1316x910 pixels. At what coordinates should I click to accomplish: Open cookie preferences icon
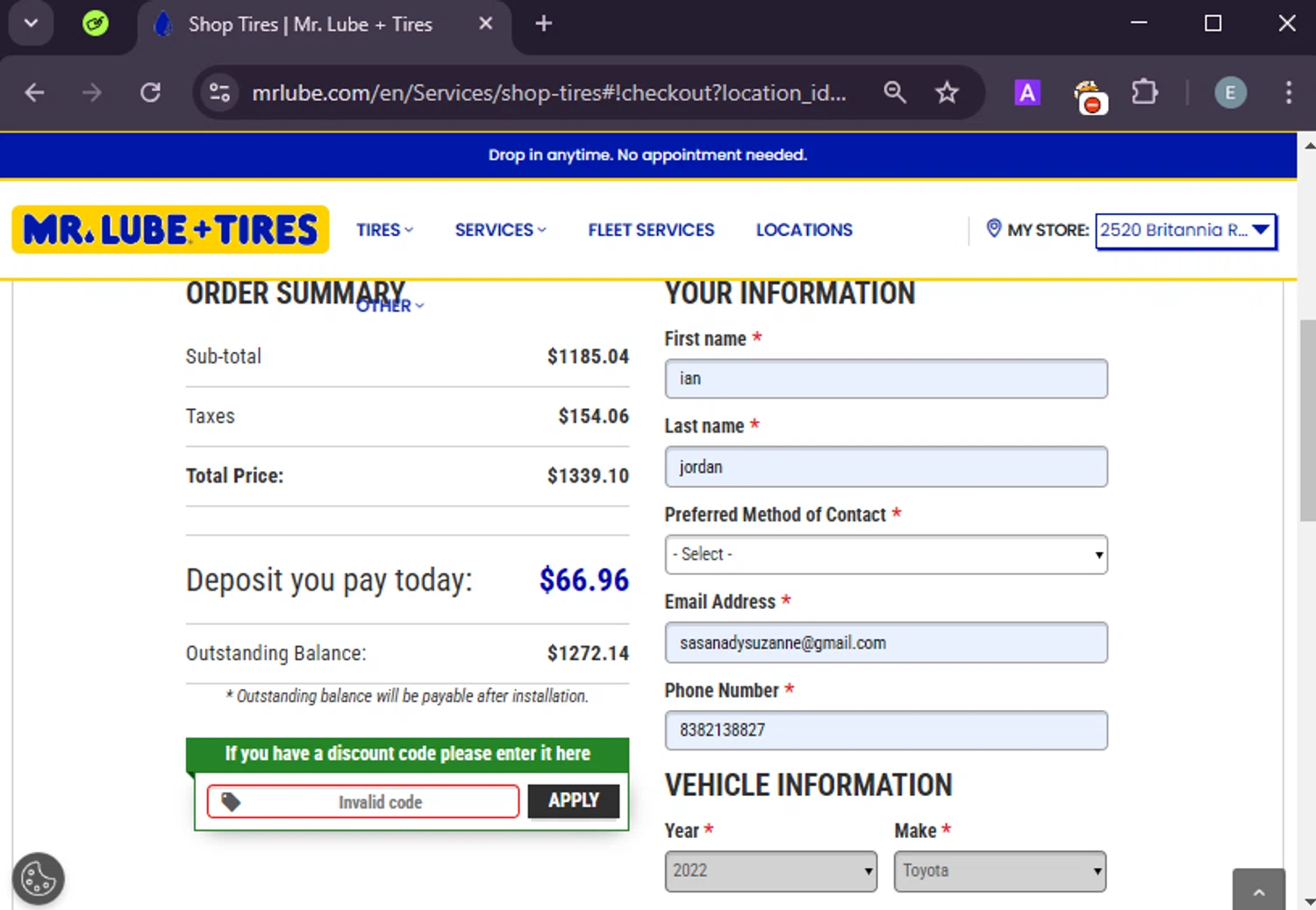tap(39, 878)
